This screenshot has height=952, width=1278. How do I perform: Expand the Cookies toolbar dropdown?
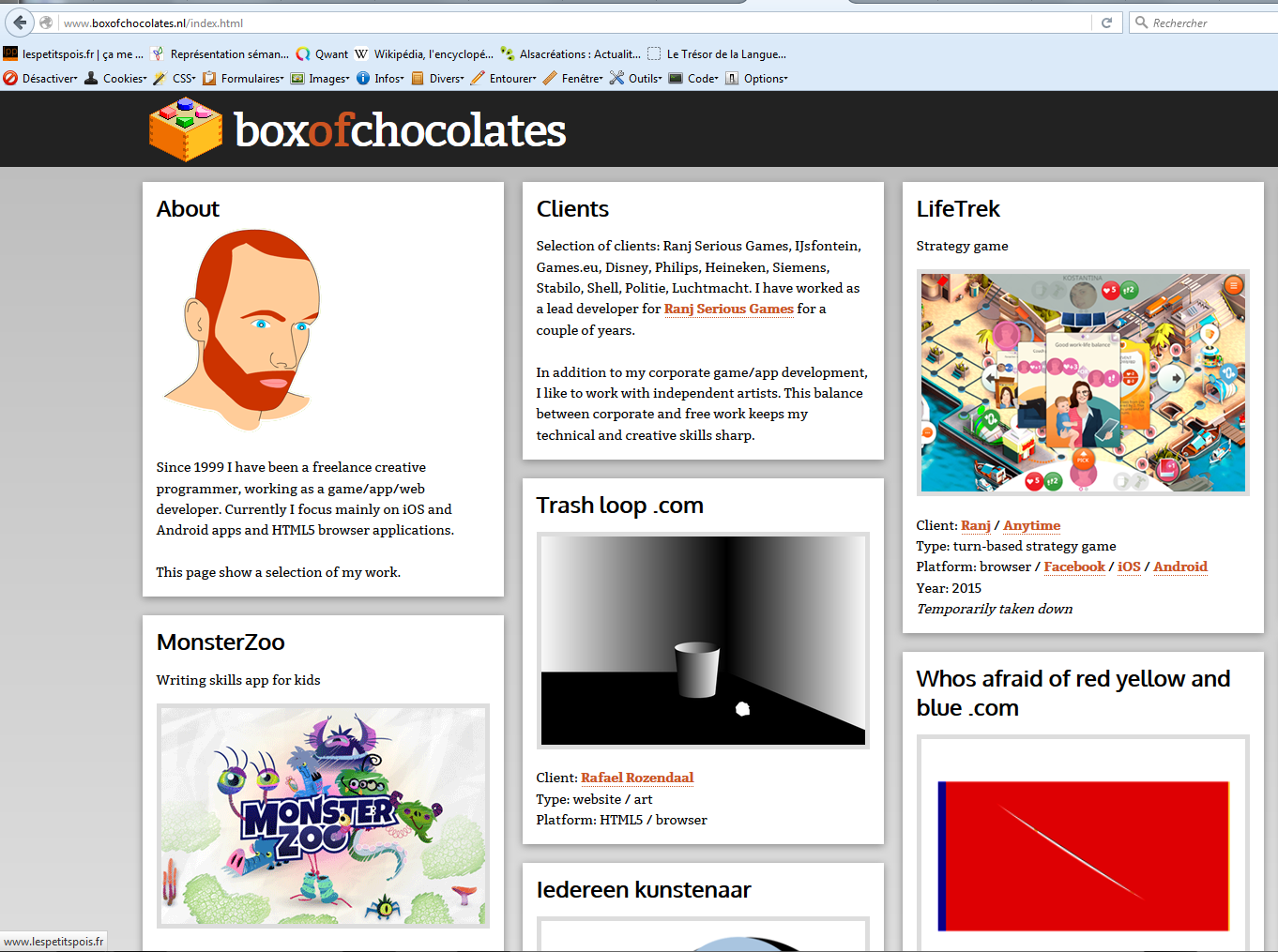(115, 79)
